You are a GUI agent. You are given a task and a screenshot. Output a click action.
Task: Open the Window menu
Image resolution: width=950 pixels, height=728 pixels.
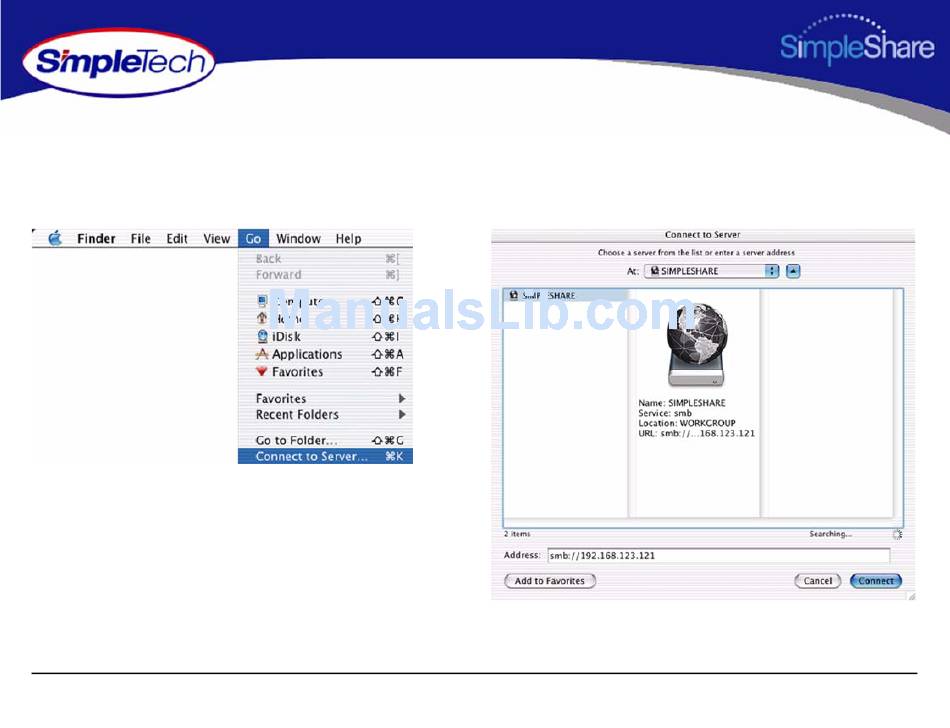click(298, 239)
